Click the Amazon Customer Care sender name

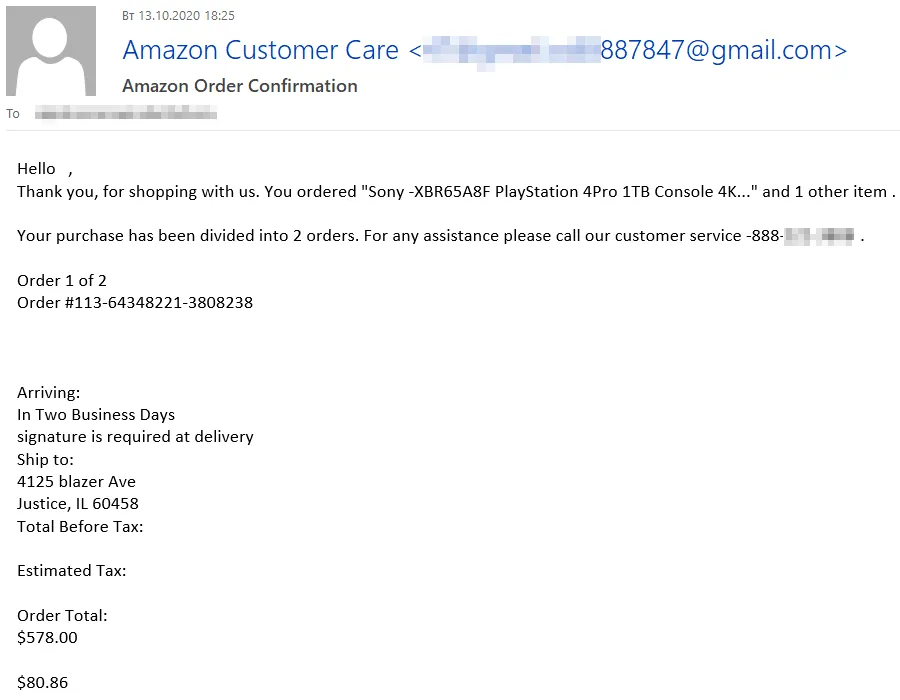[x=260, y=50]
